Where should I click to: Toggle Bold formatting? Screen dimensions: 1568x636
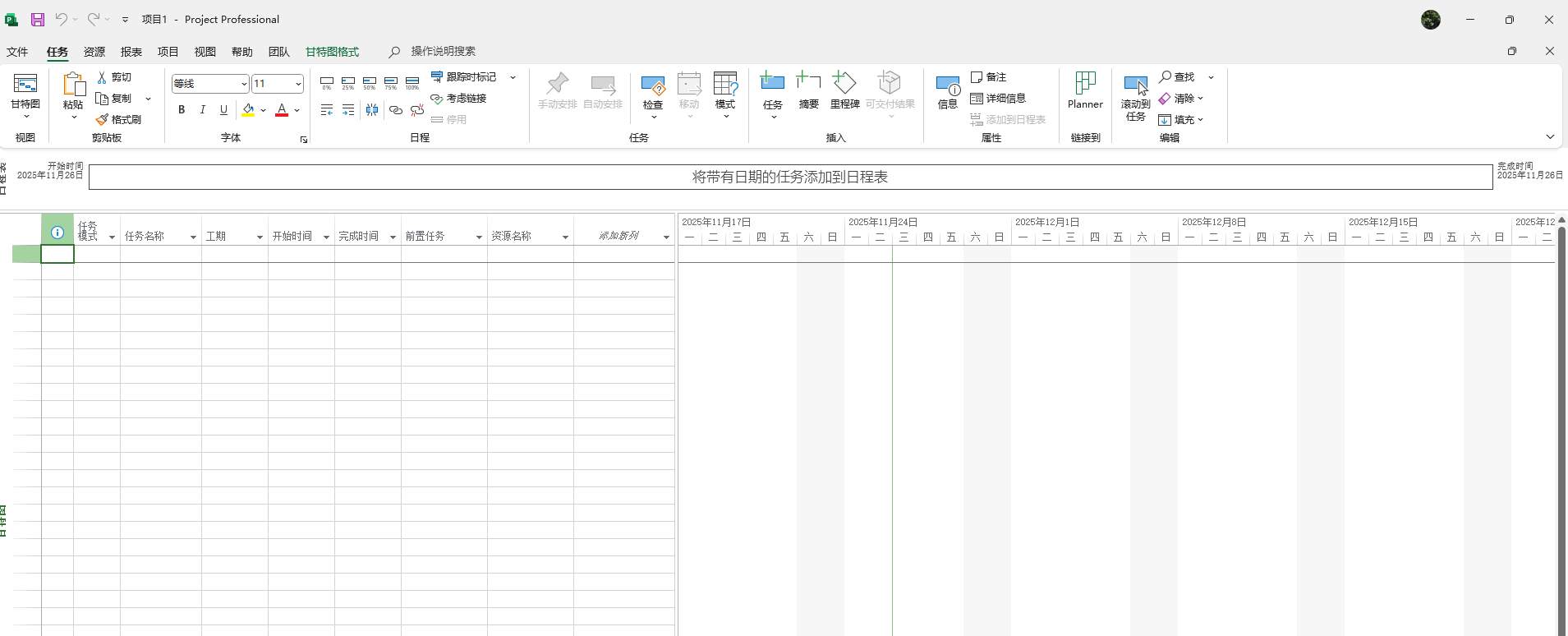[x=182, y=110]
